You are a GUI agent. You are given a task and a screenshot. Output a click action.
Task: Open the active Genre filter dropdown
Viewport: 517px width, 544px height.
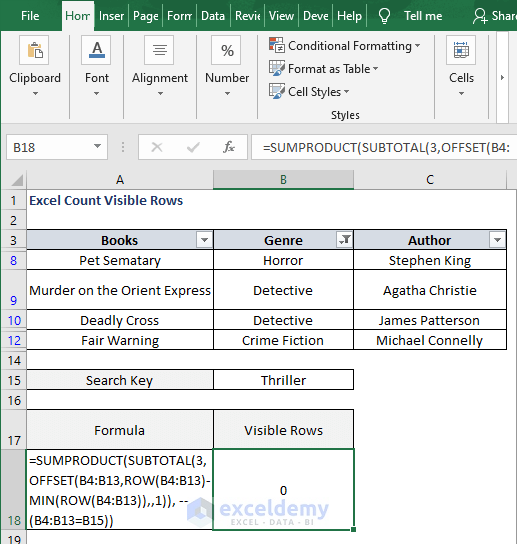coord(345,240)
